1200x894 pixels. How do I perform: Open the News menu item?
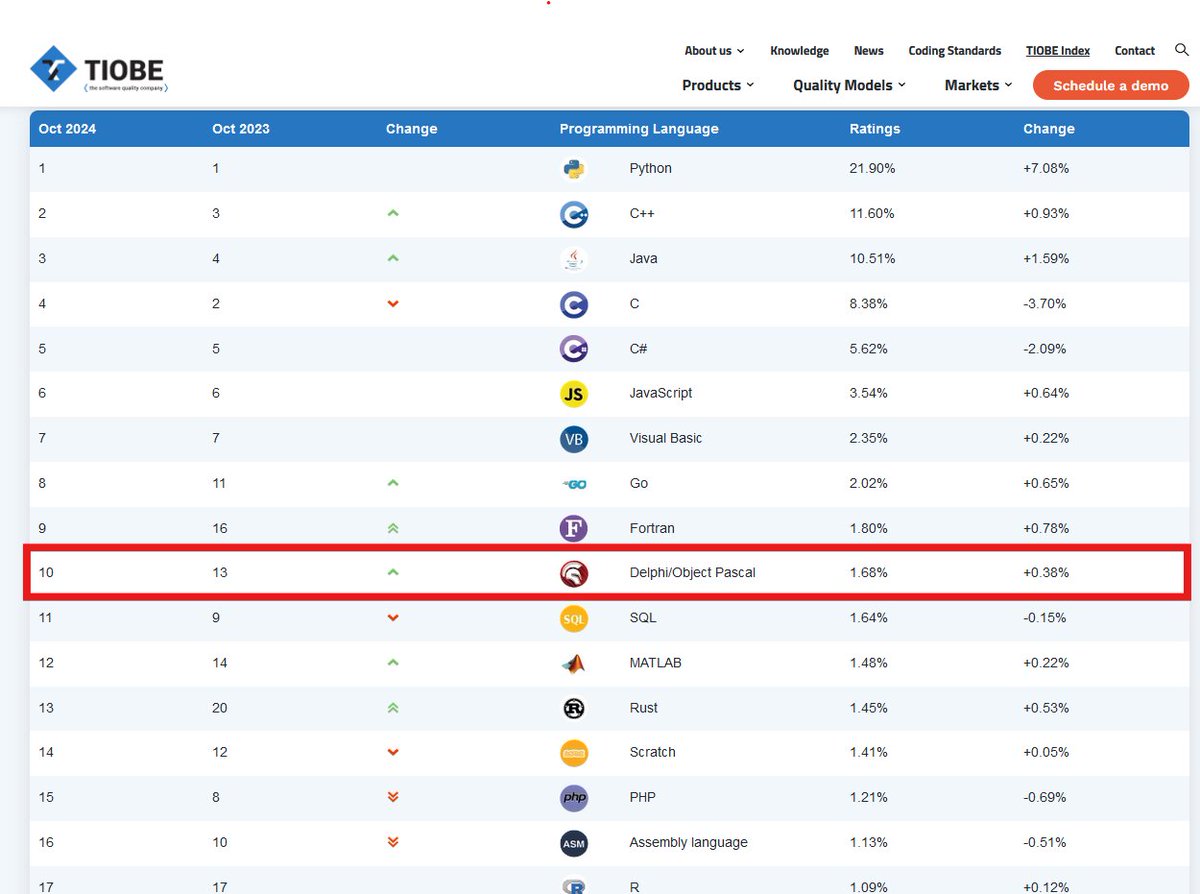868,50
